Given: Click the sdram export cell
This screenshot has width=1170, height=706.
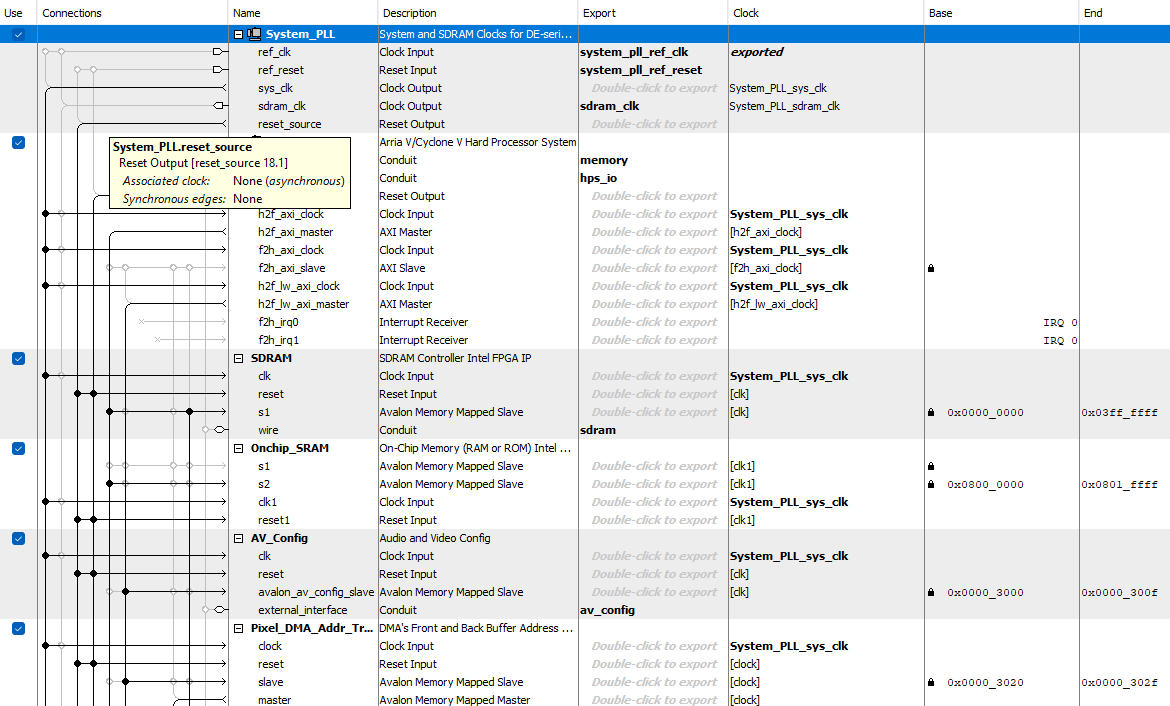Looking at the screenshot, I should pos(598,430).
